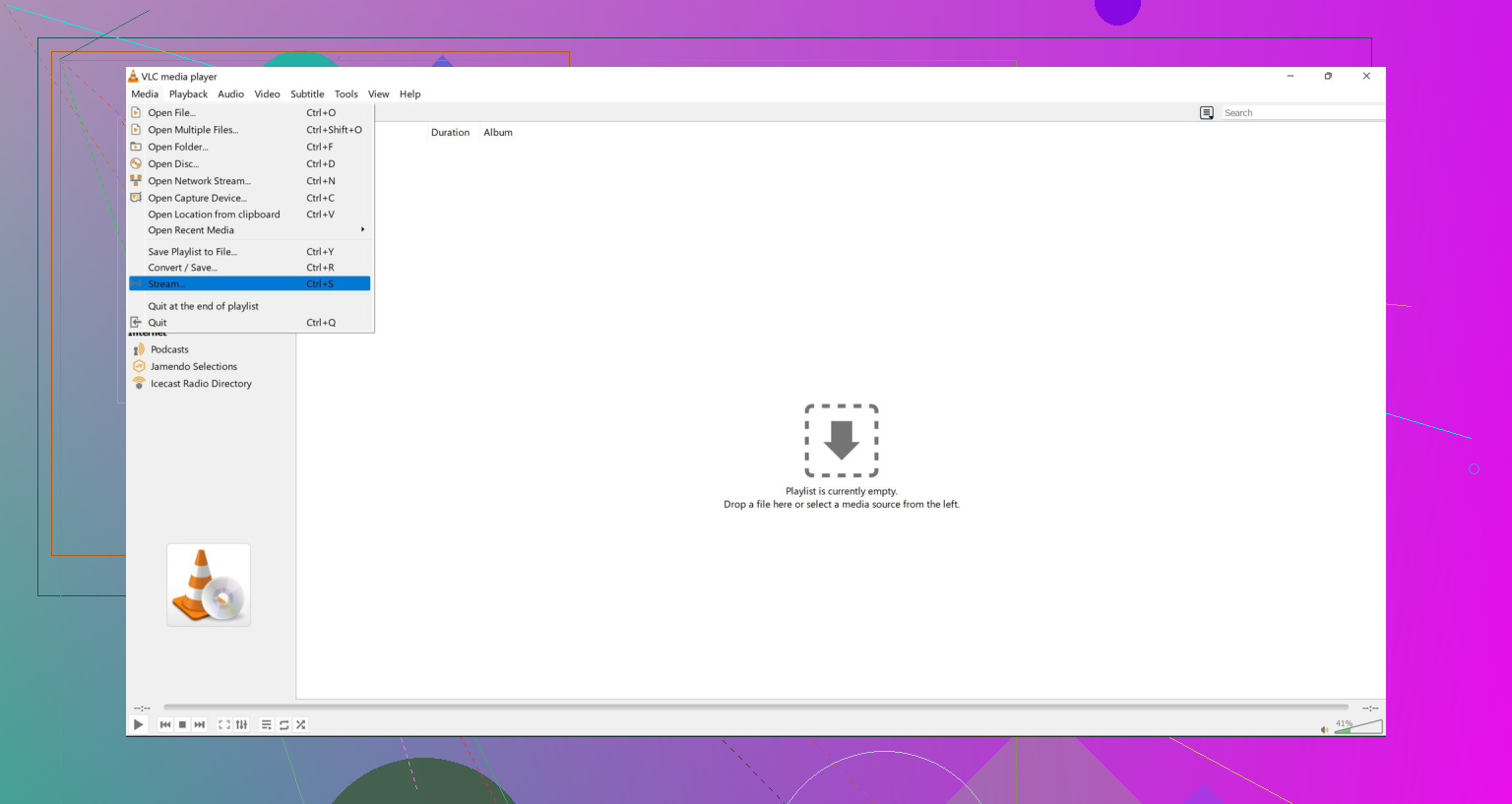Stop playback with the stop button
This screenshot has width=1512, height=804.
182,724
